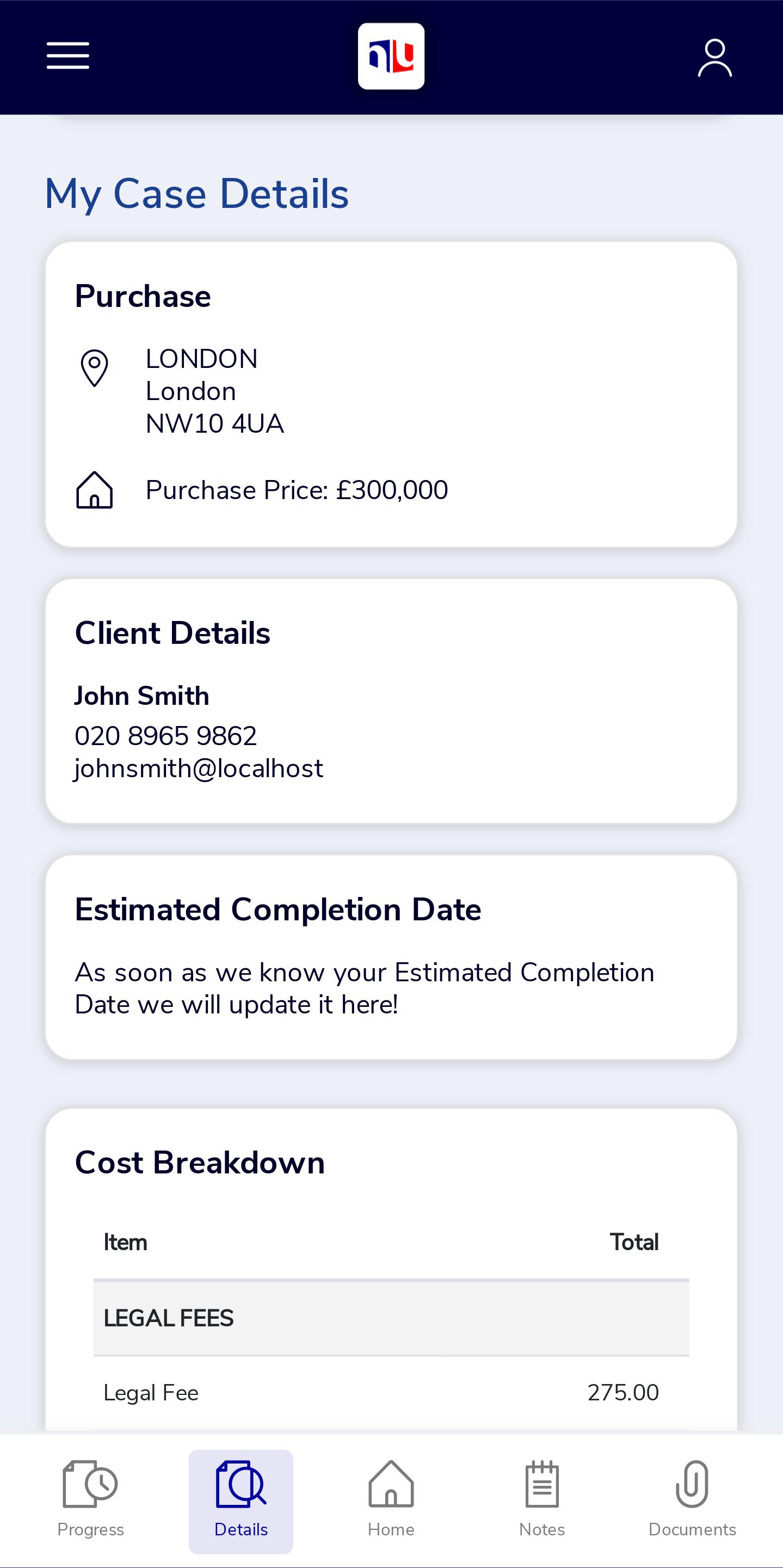783x1568 pixels.
Task: Select the Details tab
Action: pyautogui.click(x=241, y=1501)
